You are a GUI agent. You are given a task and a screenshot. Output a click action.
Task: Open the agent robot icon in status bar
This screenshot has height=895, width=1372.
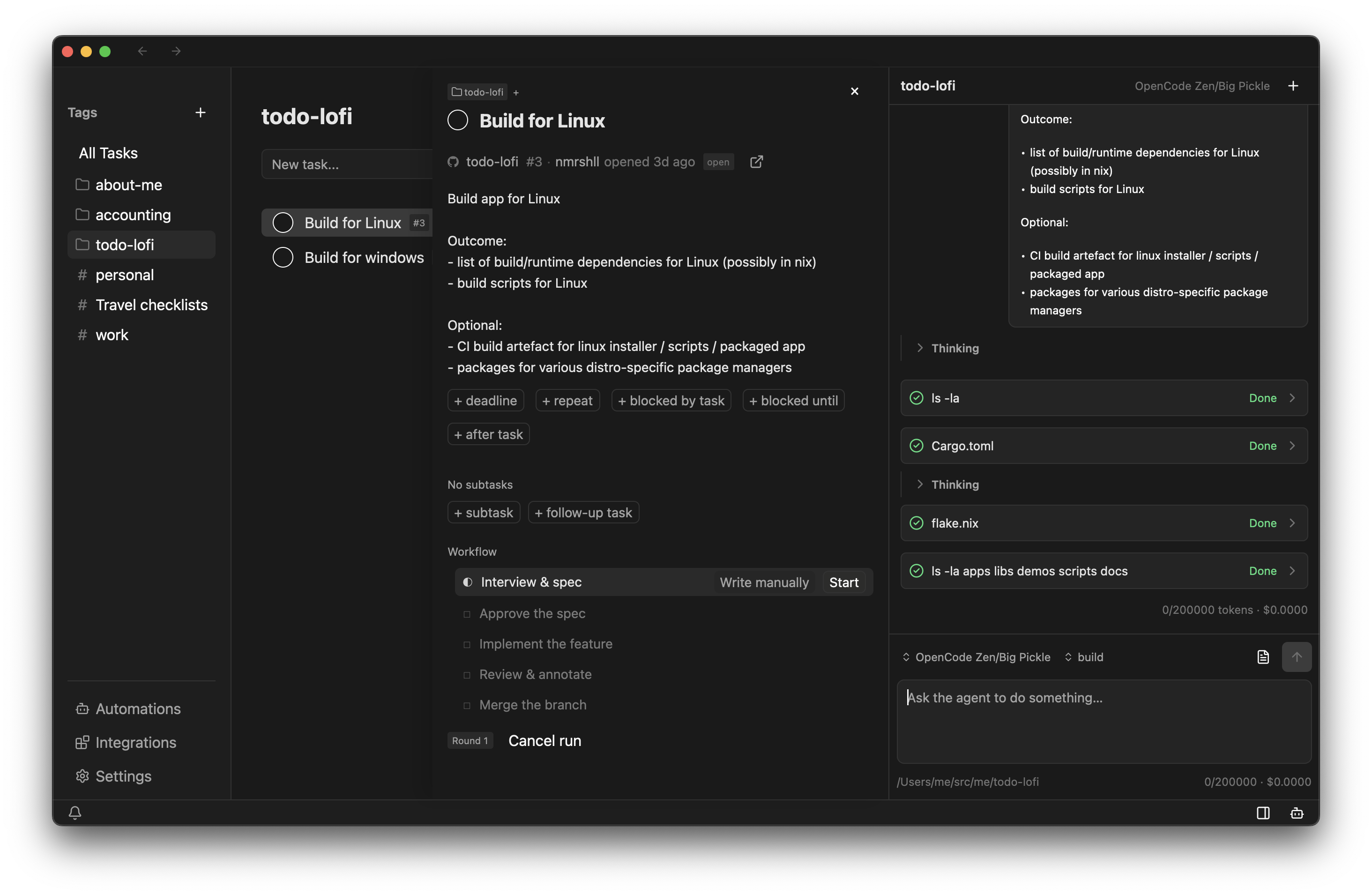pyautogui.click(x=1297, y=813)
